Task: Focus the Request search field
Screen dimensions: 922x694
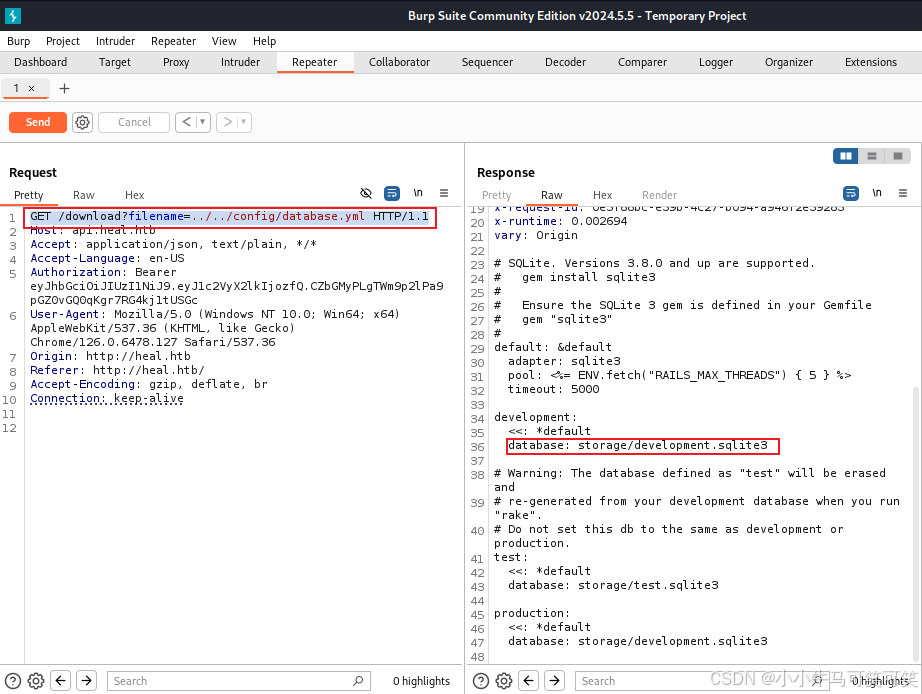Action: 239,681
